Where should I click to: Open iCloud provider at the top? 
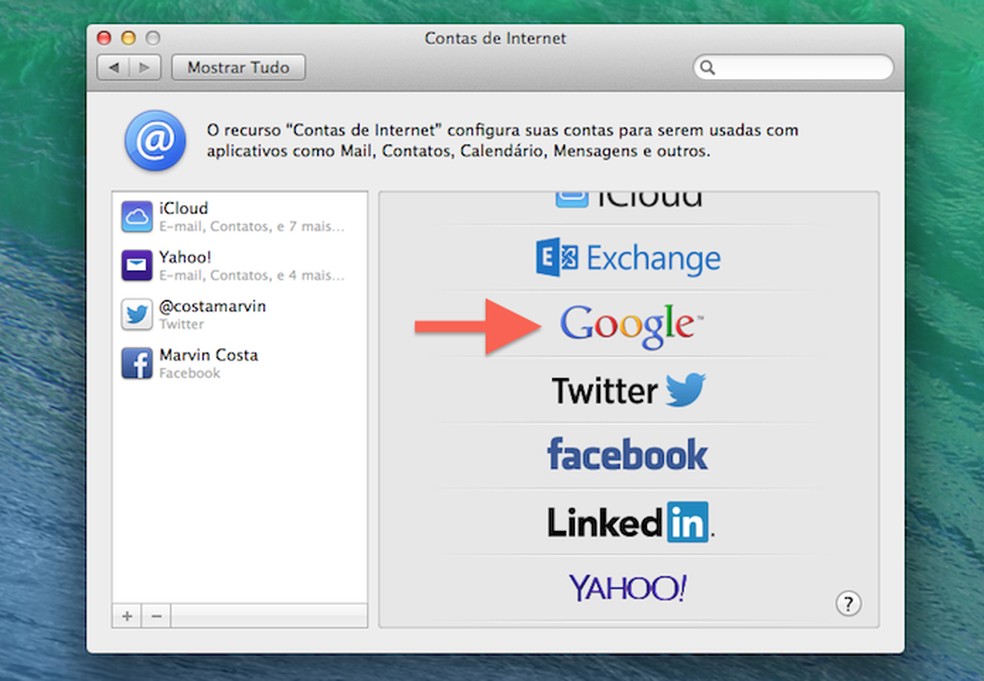click(628, 195)
